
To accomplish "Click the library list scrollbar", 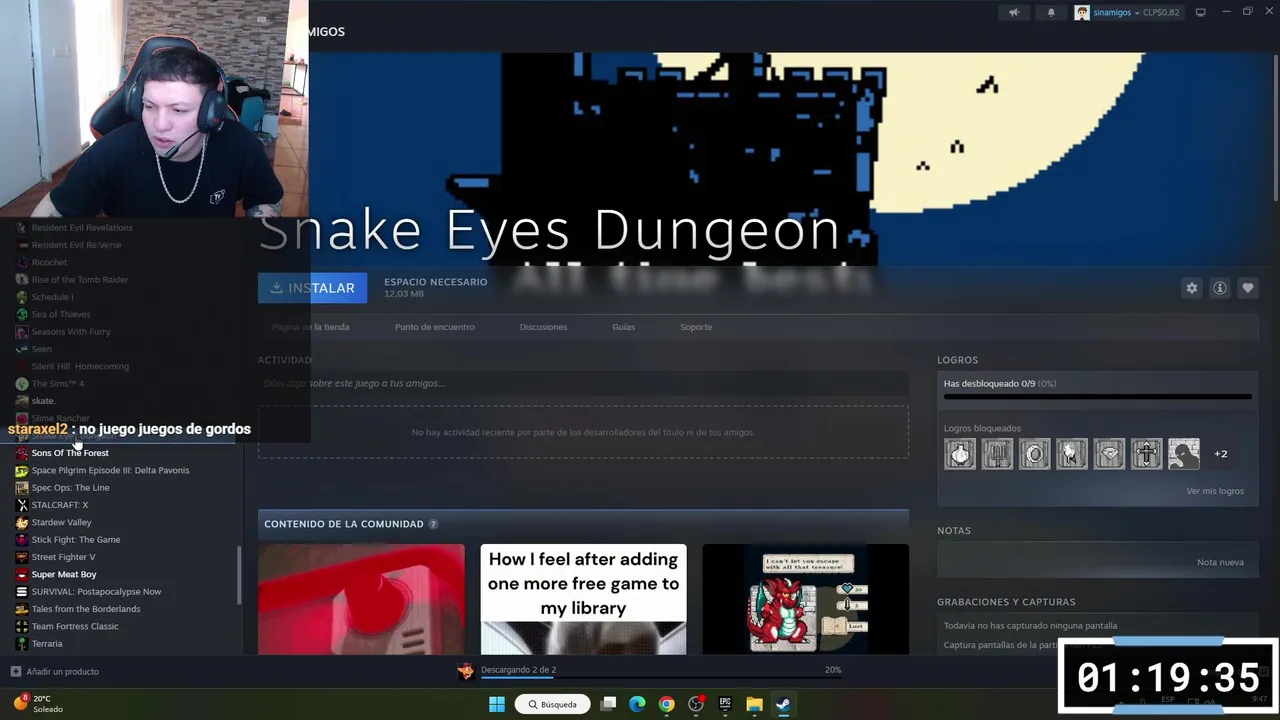I will 238,575.
